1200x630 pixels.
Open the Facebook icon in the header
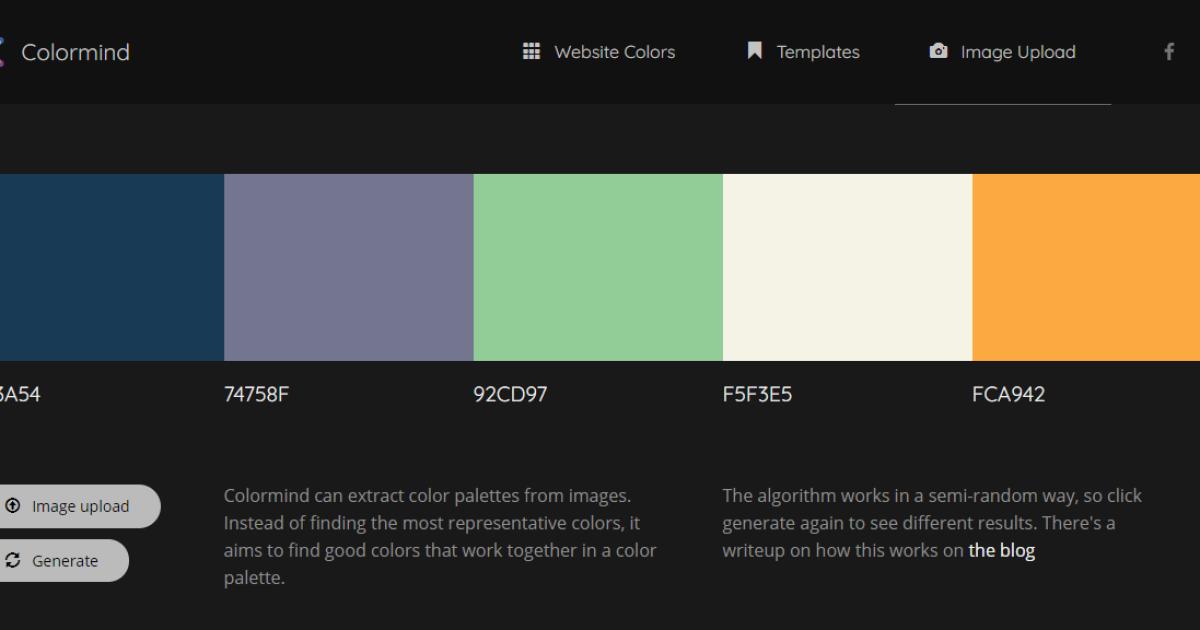1168,51
